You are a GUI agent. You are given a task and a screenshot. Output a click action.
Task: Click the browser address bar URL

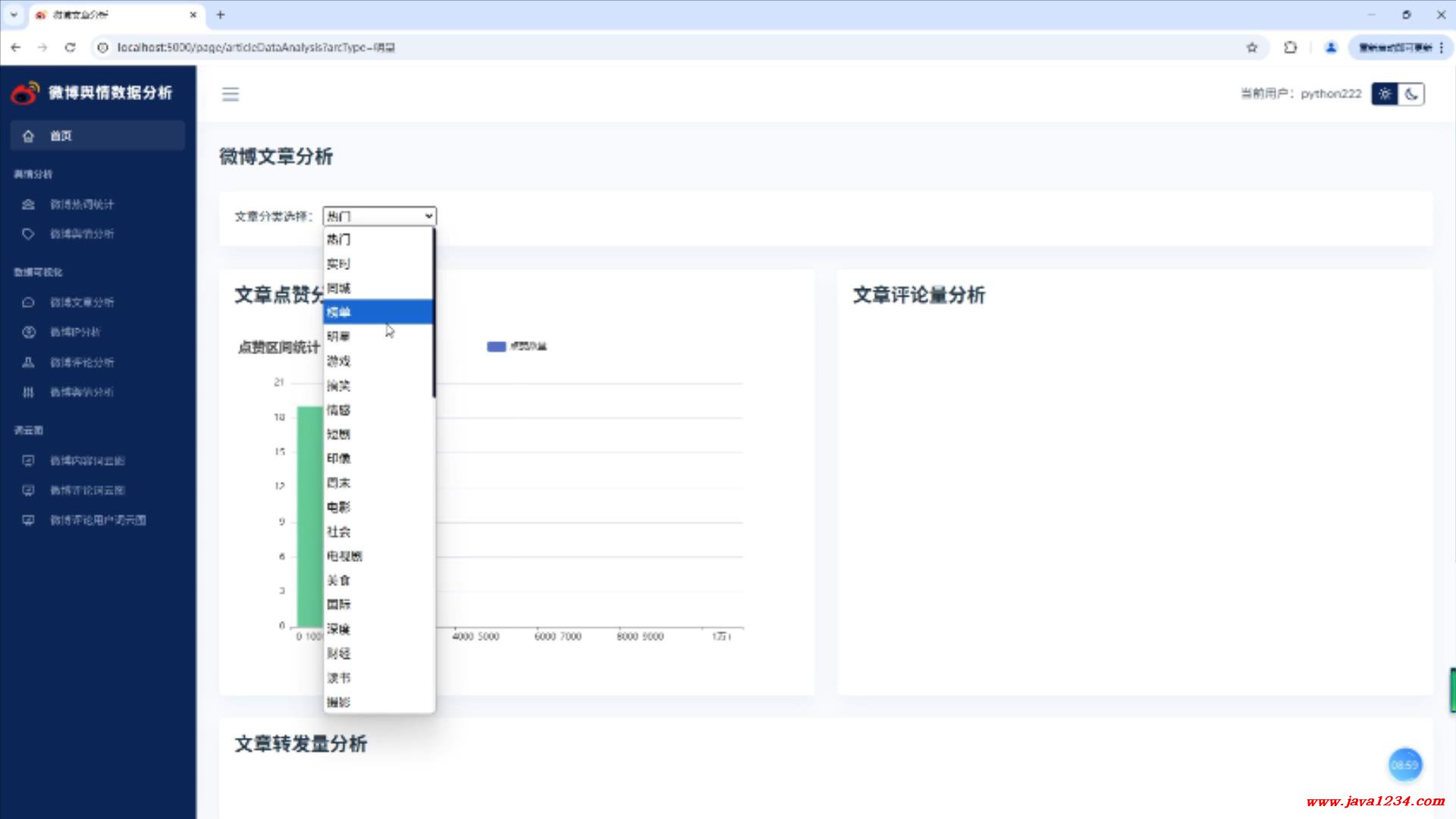point(256,47)
